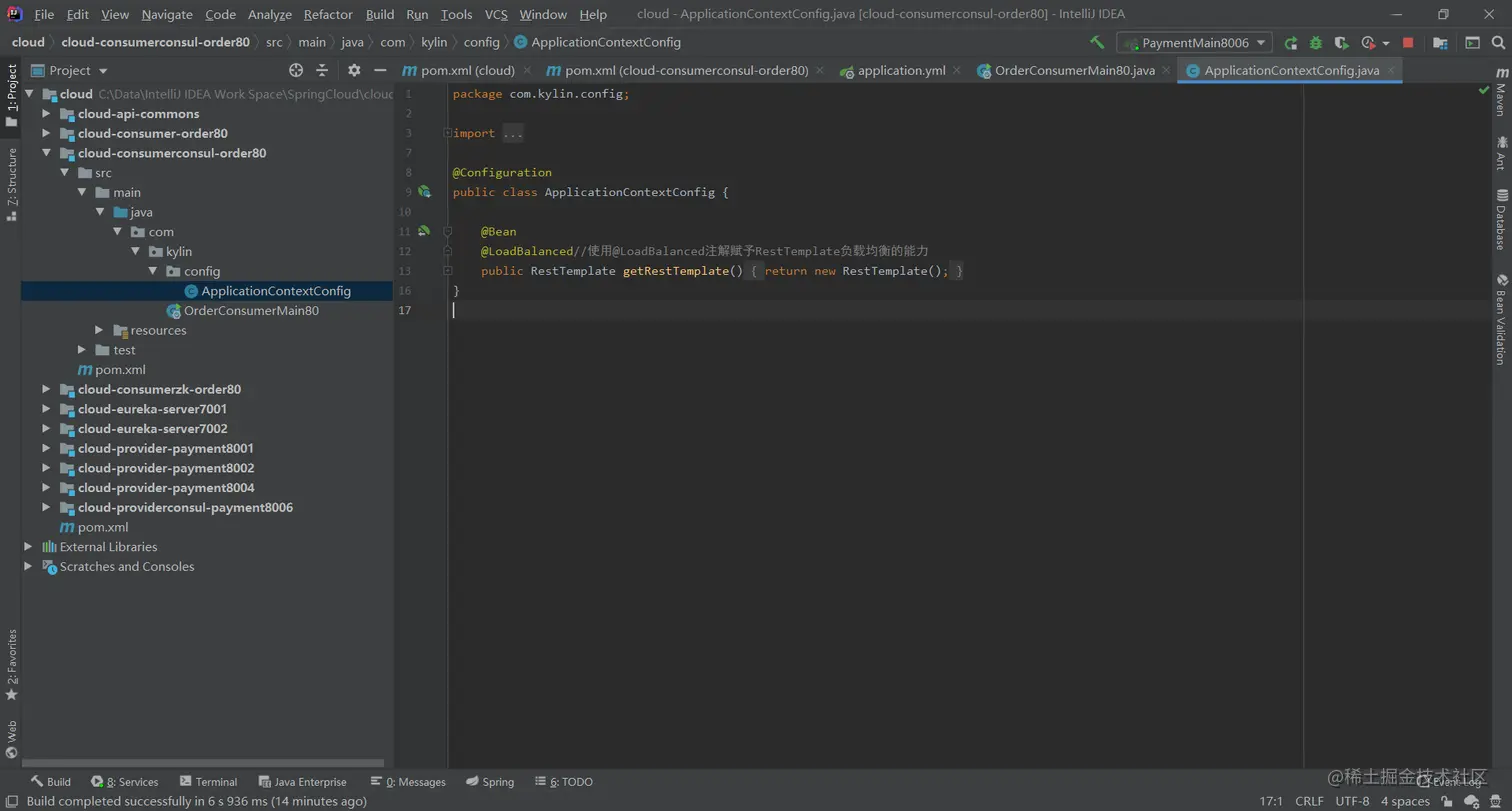Open the Services tool window tab

click(125, 782)
